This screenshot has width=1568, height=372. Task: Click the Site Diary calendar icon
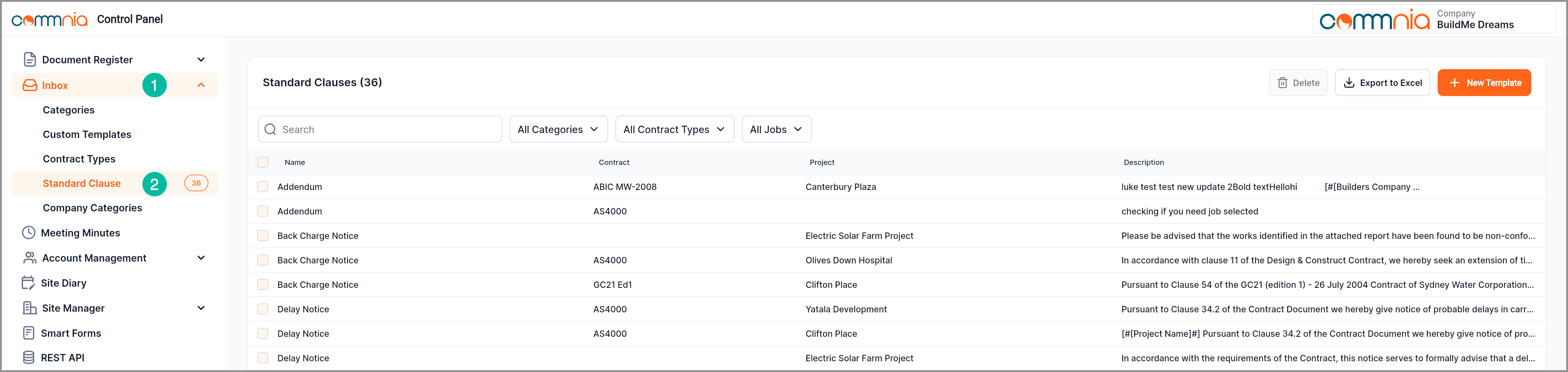click(x=28, y=283)
